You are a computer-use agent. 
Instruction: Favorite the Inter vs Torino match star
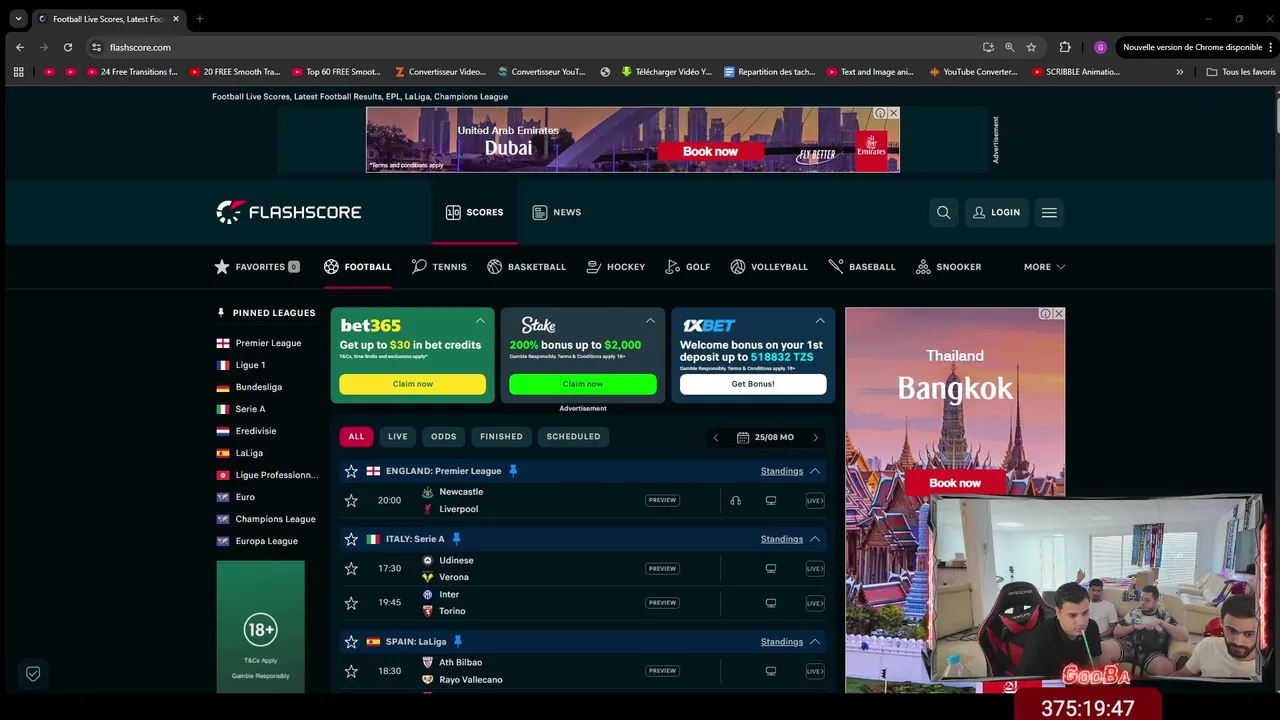pos(351,603)
